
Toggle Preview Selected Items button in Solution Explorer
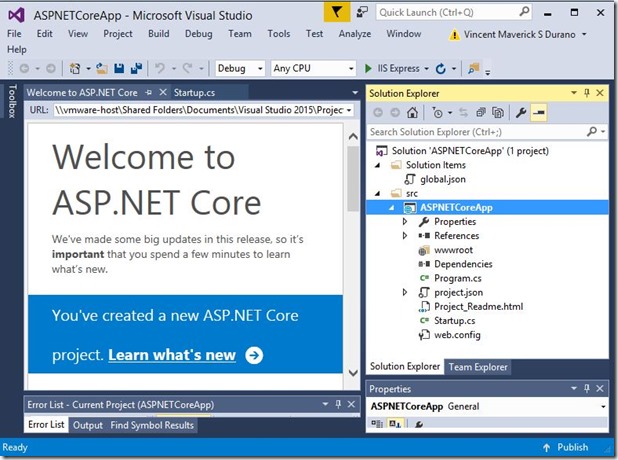[x=539, y=113]
